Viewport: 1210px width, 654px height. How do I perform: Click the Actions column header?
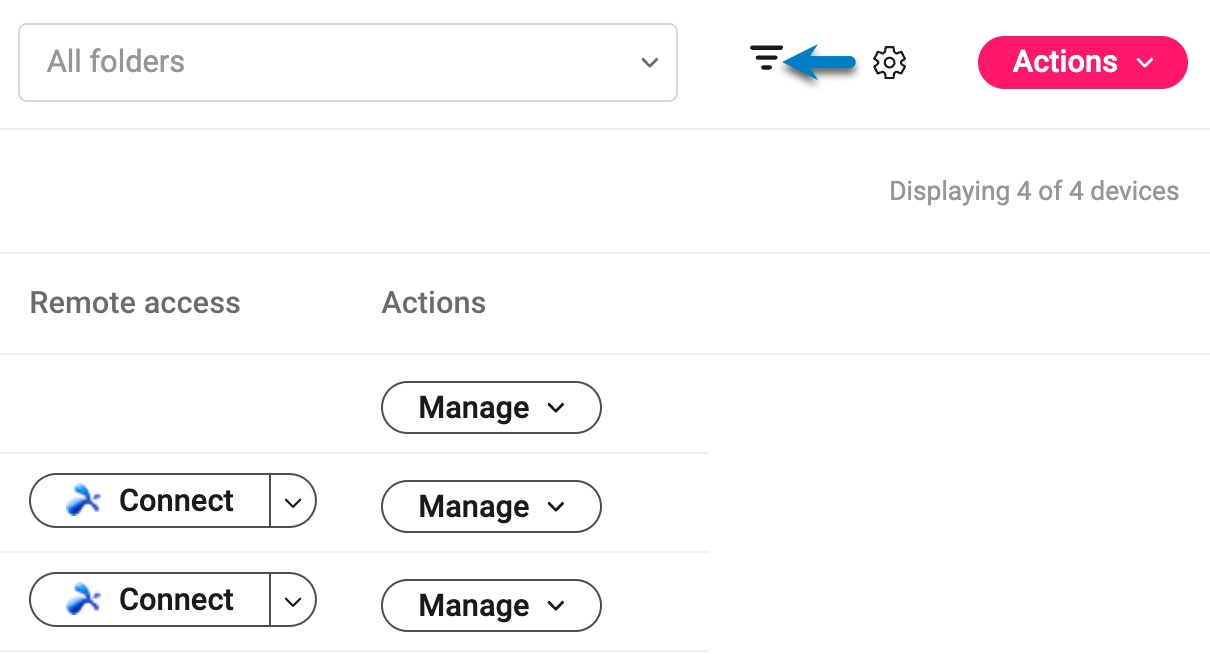(x=433, y=303)
